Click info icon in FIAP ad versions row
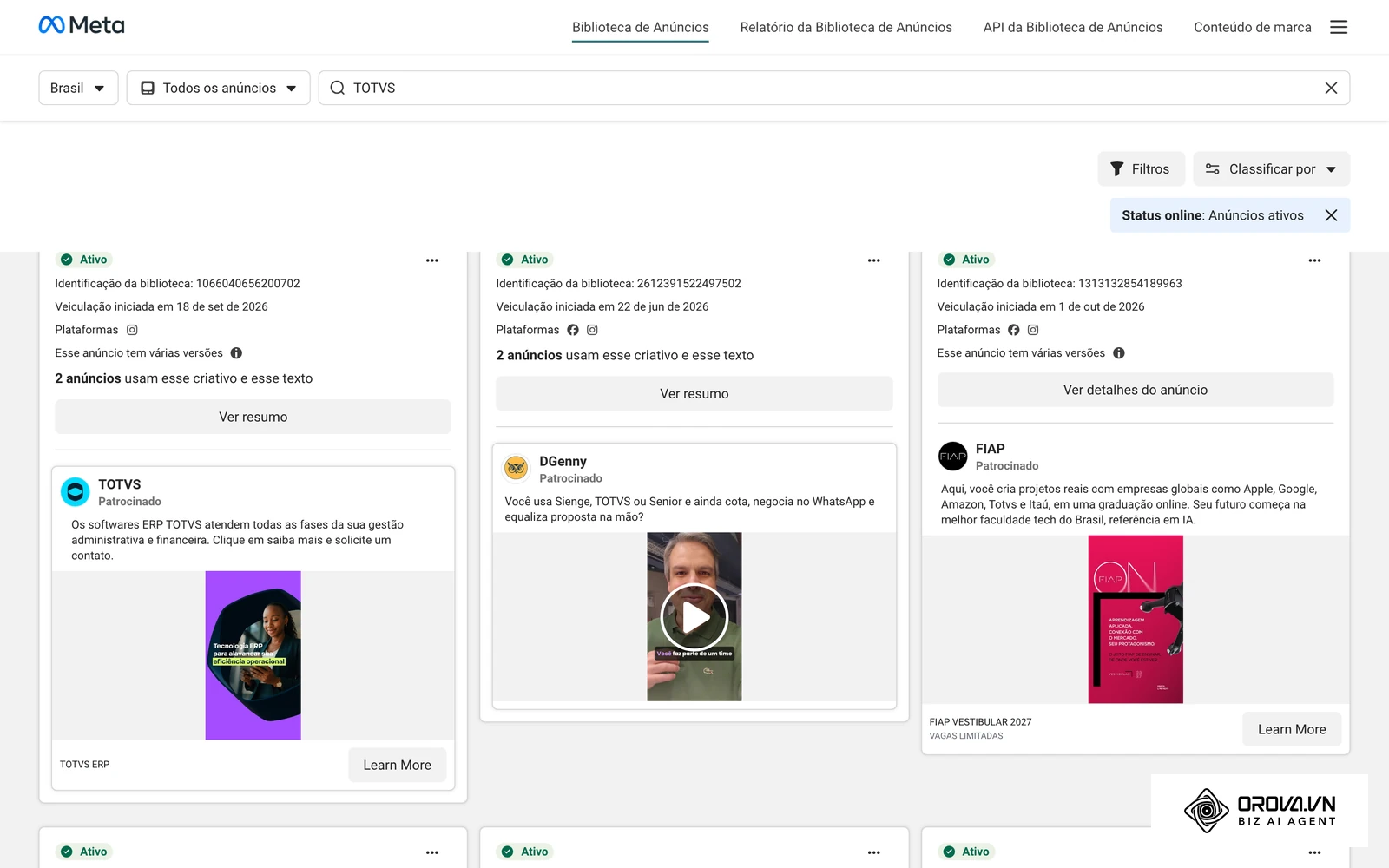The height and width of the screenshot is (868, 1389). pos(1119,353)
